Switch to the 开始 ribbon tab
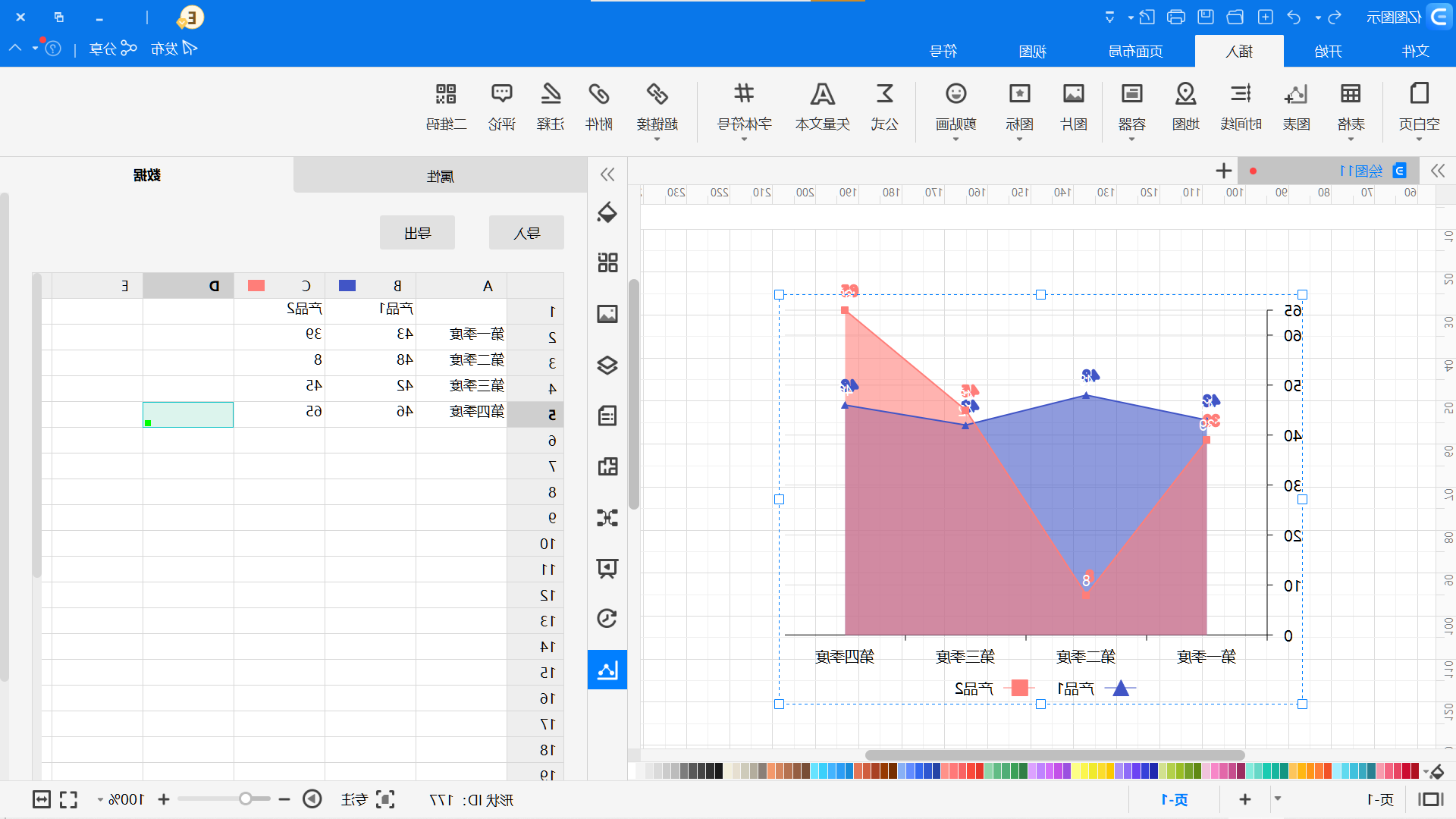 coord(1328,51)
